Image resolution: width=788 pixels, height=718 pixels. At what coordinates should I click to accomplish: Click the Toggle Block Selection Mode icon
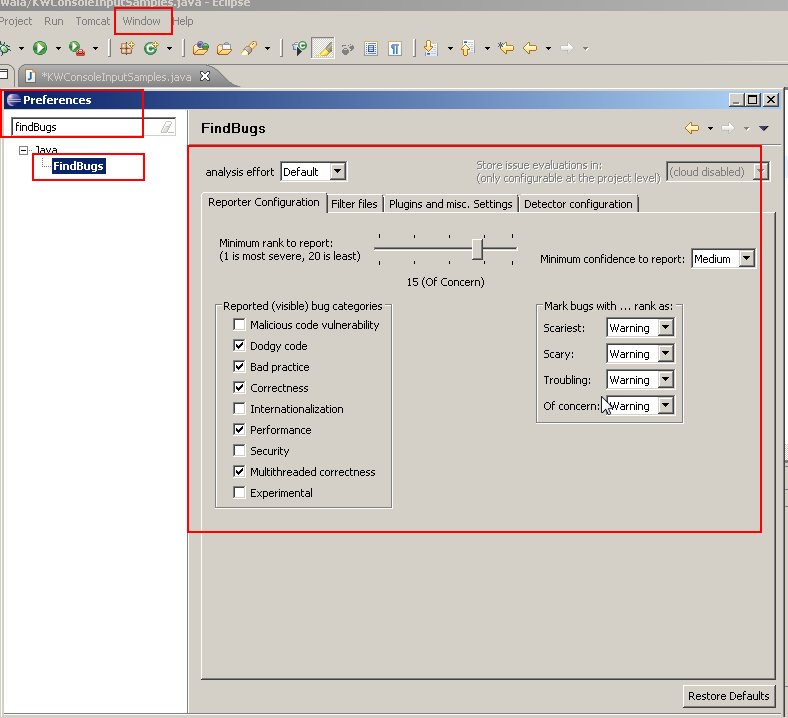coord(371,49)
